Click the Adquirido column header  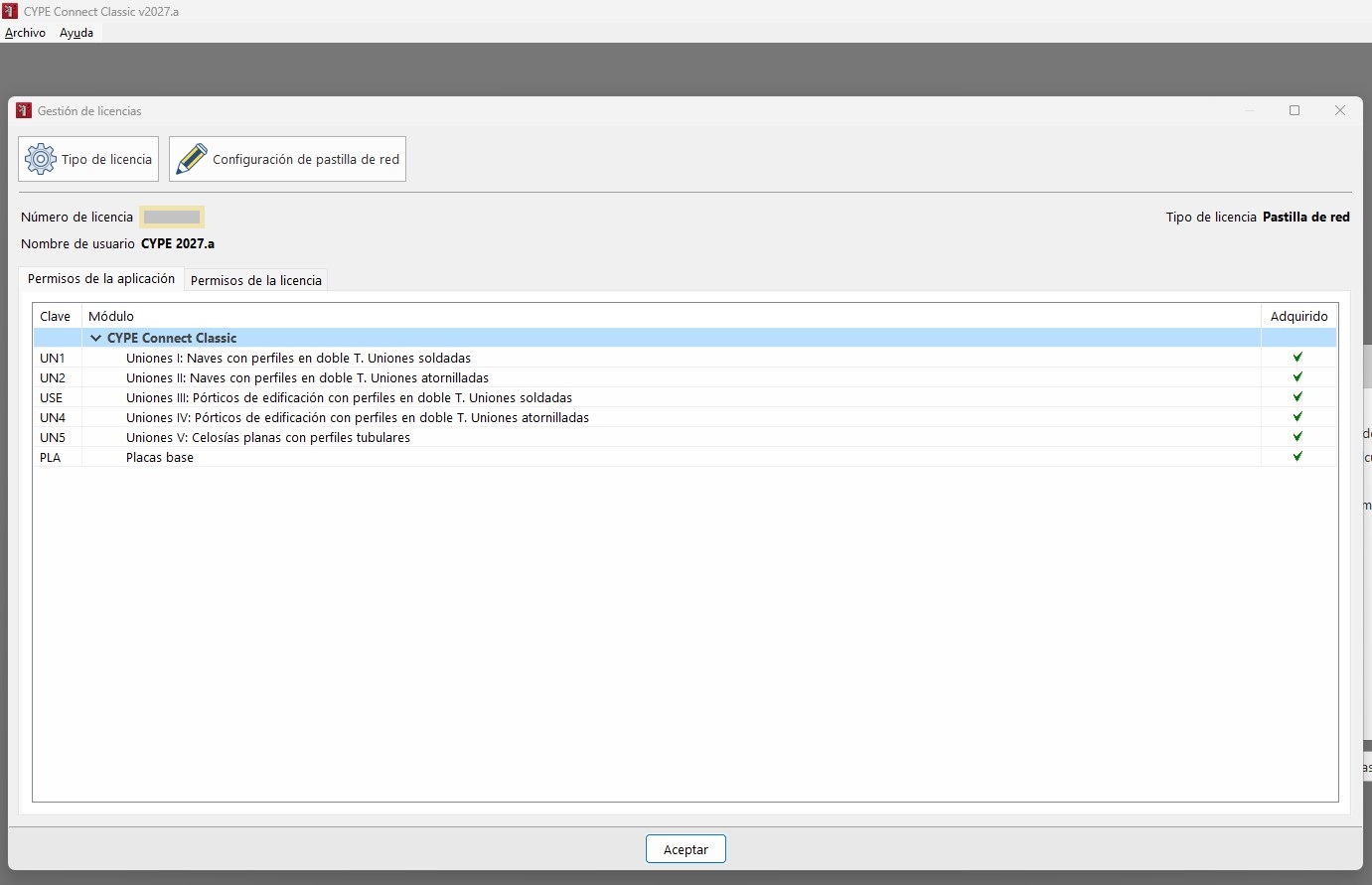click(x=1298, y=316)
